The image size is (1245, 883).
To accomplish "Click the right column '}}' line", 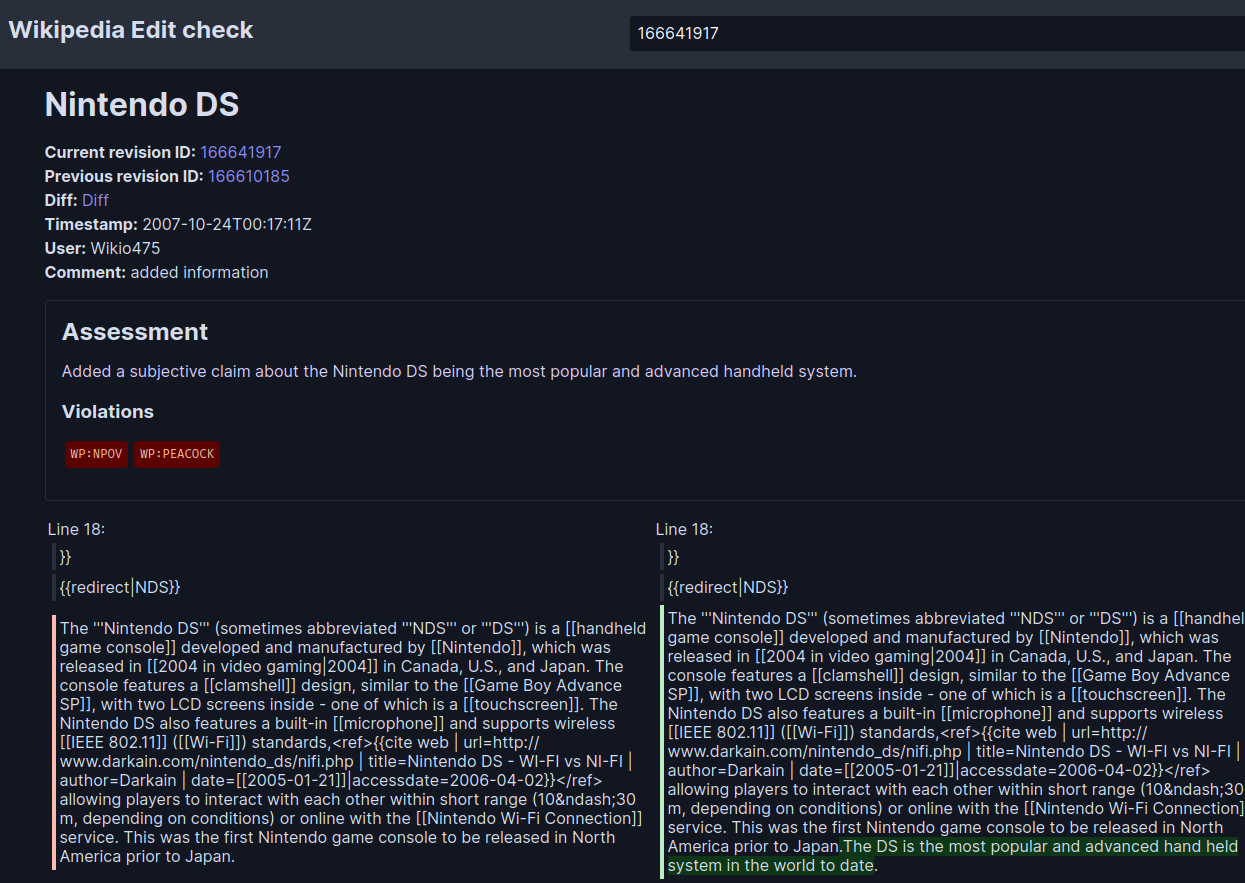I will (x=674, y=557).
